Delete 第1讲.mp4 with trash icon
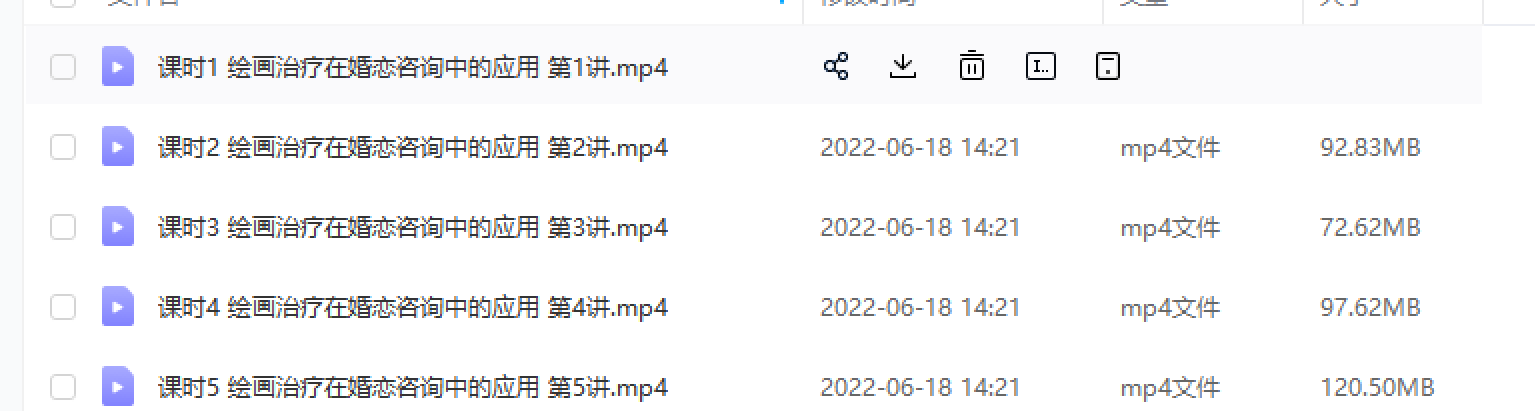This screenshot has width=1535, height=411. pyautogui.click(x=971, y=67)
